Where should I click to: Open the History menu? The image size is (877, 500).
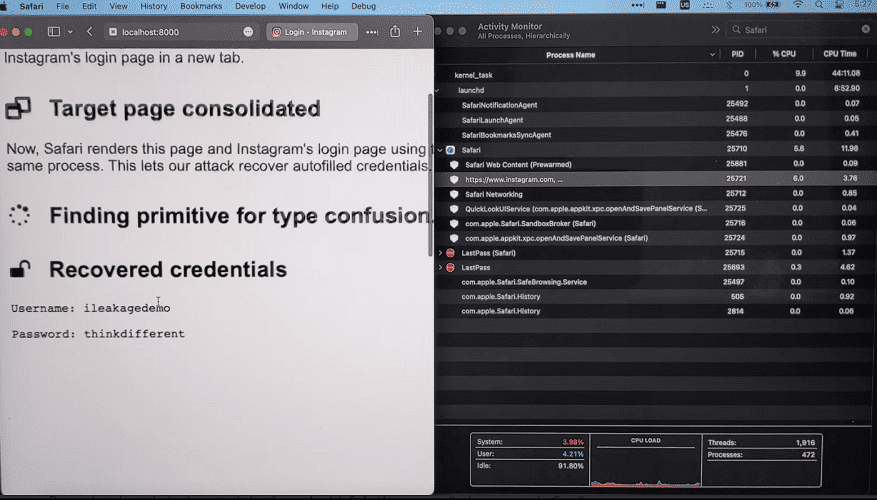click(154, 6)
